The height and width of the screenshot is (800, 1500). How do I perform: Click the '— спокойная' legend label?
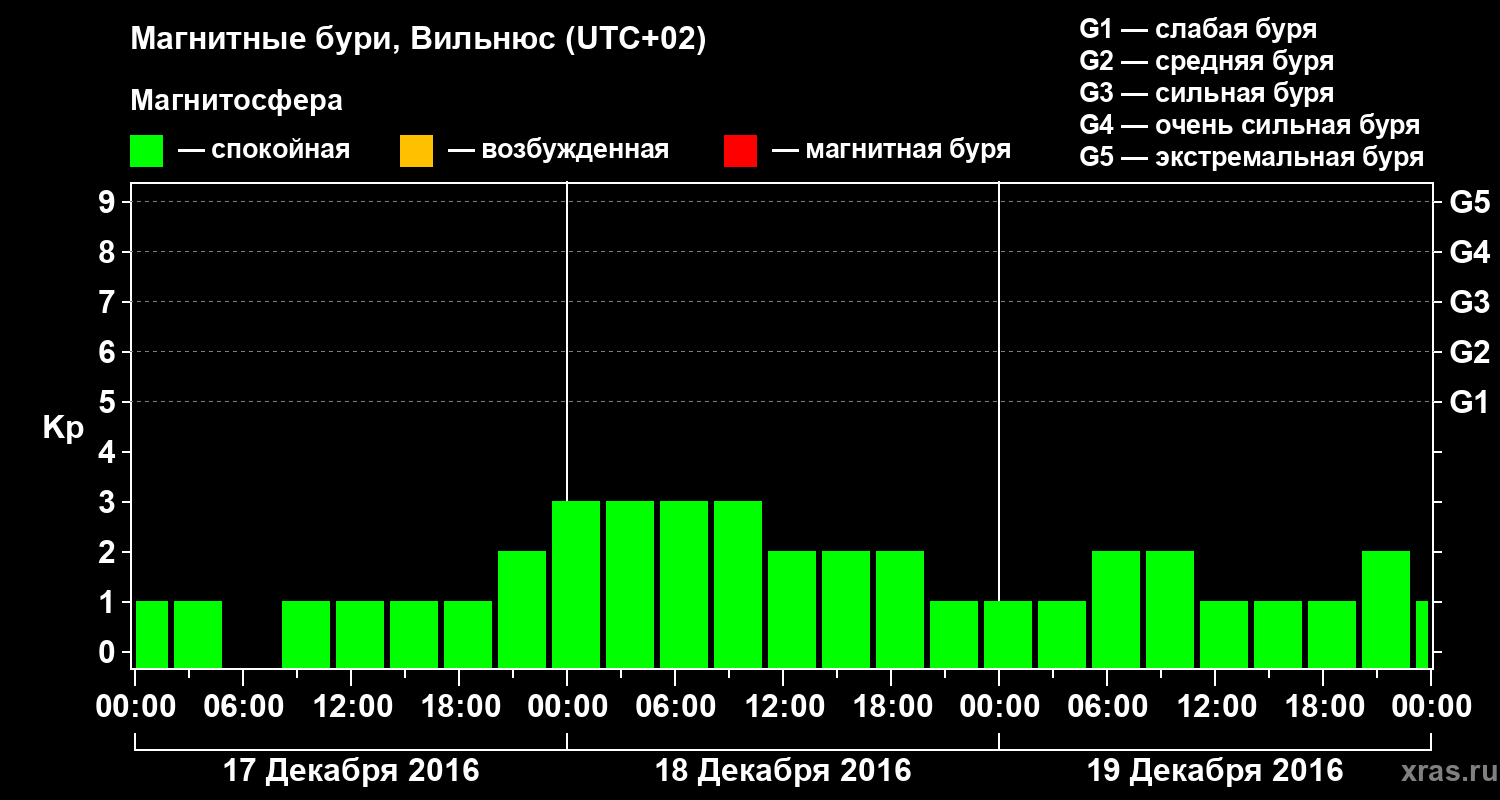pos(264,151)
